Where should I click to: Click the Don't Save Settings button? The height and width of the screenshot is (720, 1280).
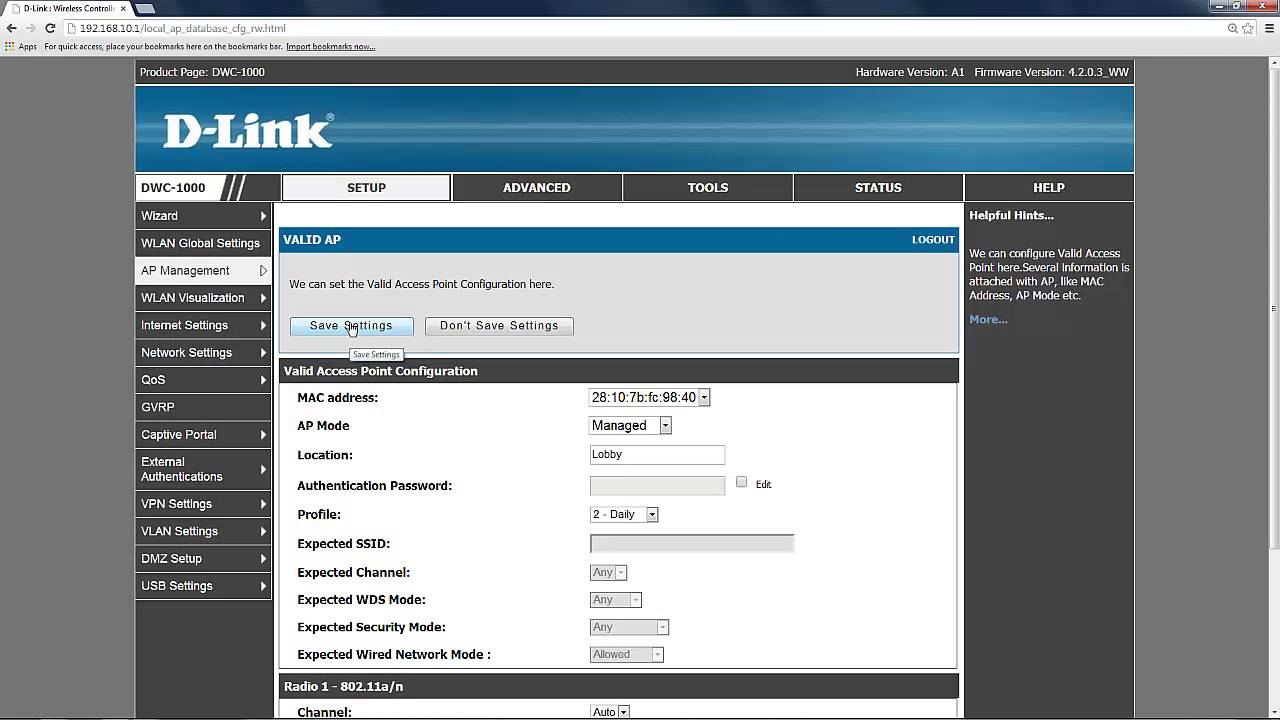pyautogui.click(x=499, y=326)
